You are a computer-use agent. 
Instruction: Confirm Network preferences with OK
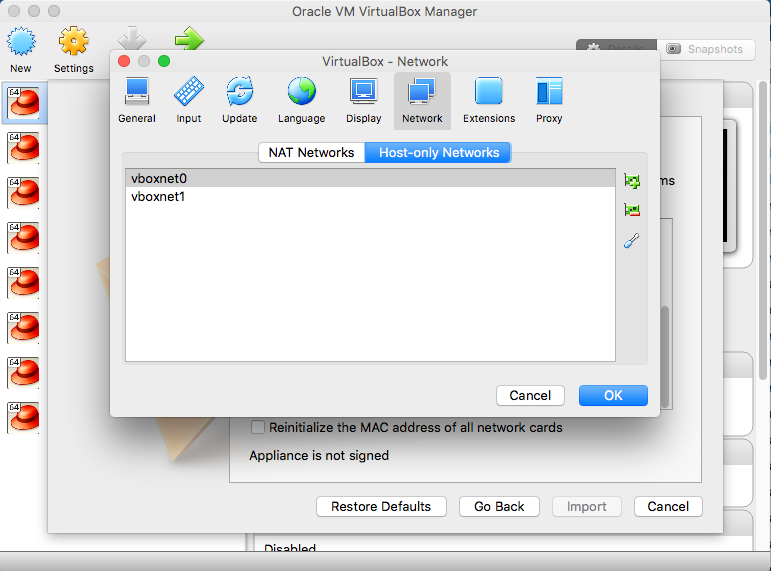613,395
